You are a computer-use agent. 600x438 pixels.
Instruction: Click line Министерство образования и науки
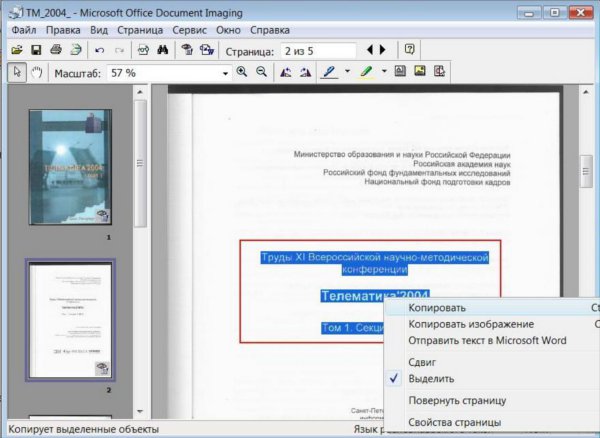402,155
